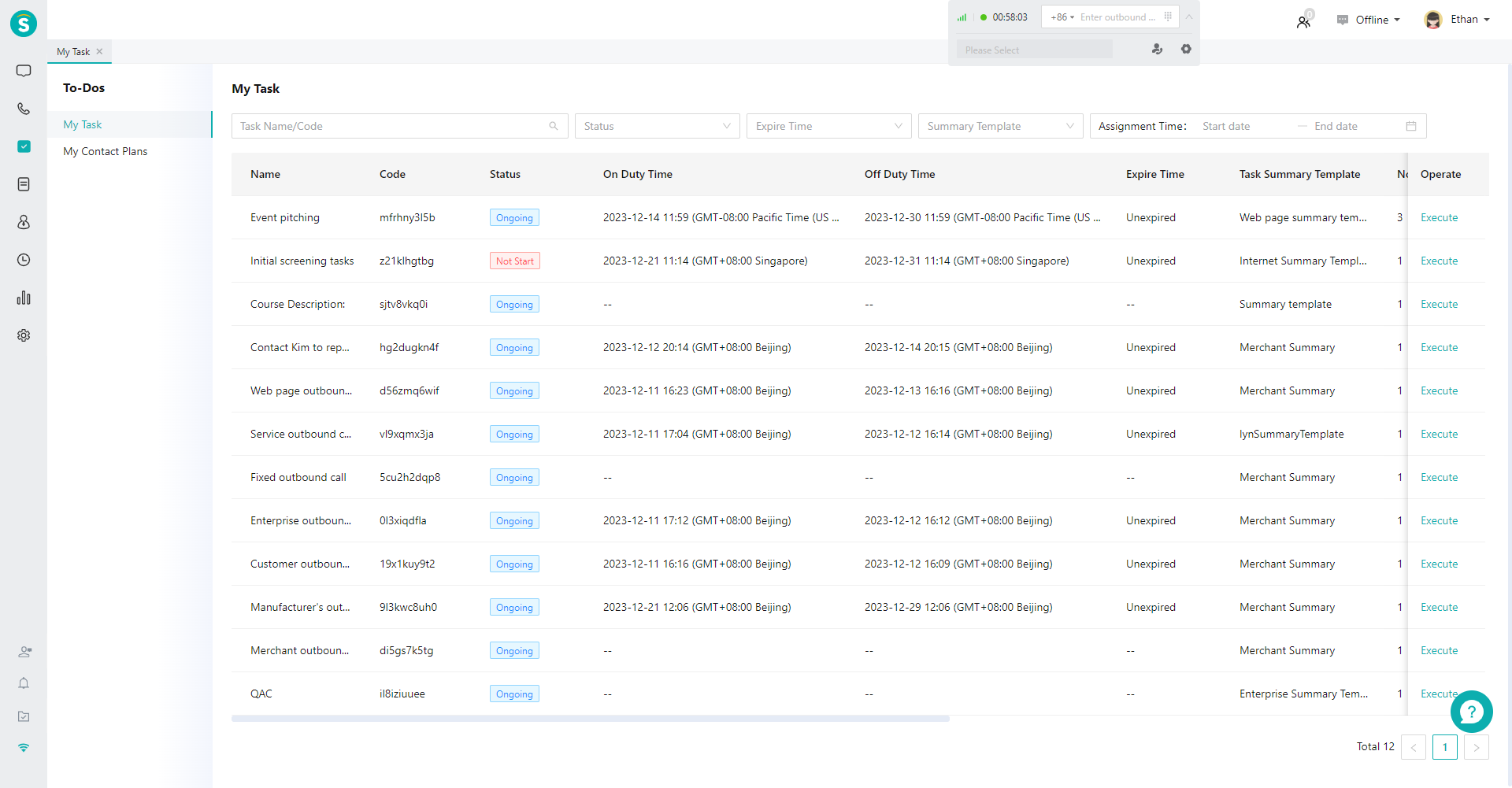The width and height of the screenshot is (1512, 788).
Task: Click Ethan's avatar picture
Action: coord(1433,20)
